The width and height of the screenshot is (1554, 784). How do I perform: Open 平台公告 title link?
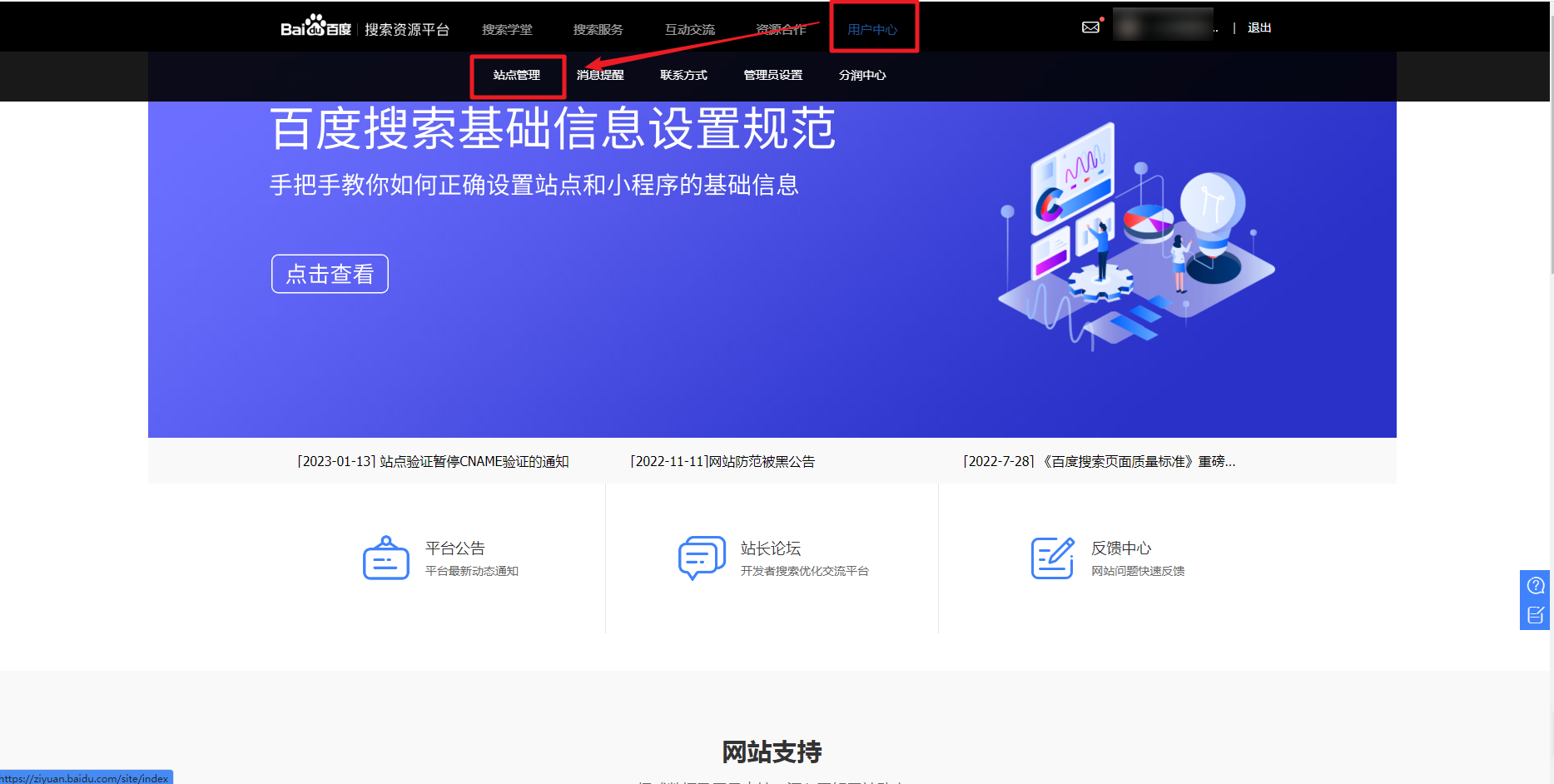tap(455, 548)
